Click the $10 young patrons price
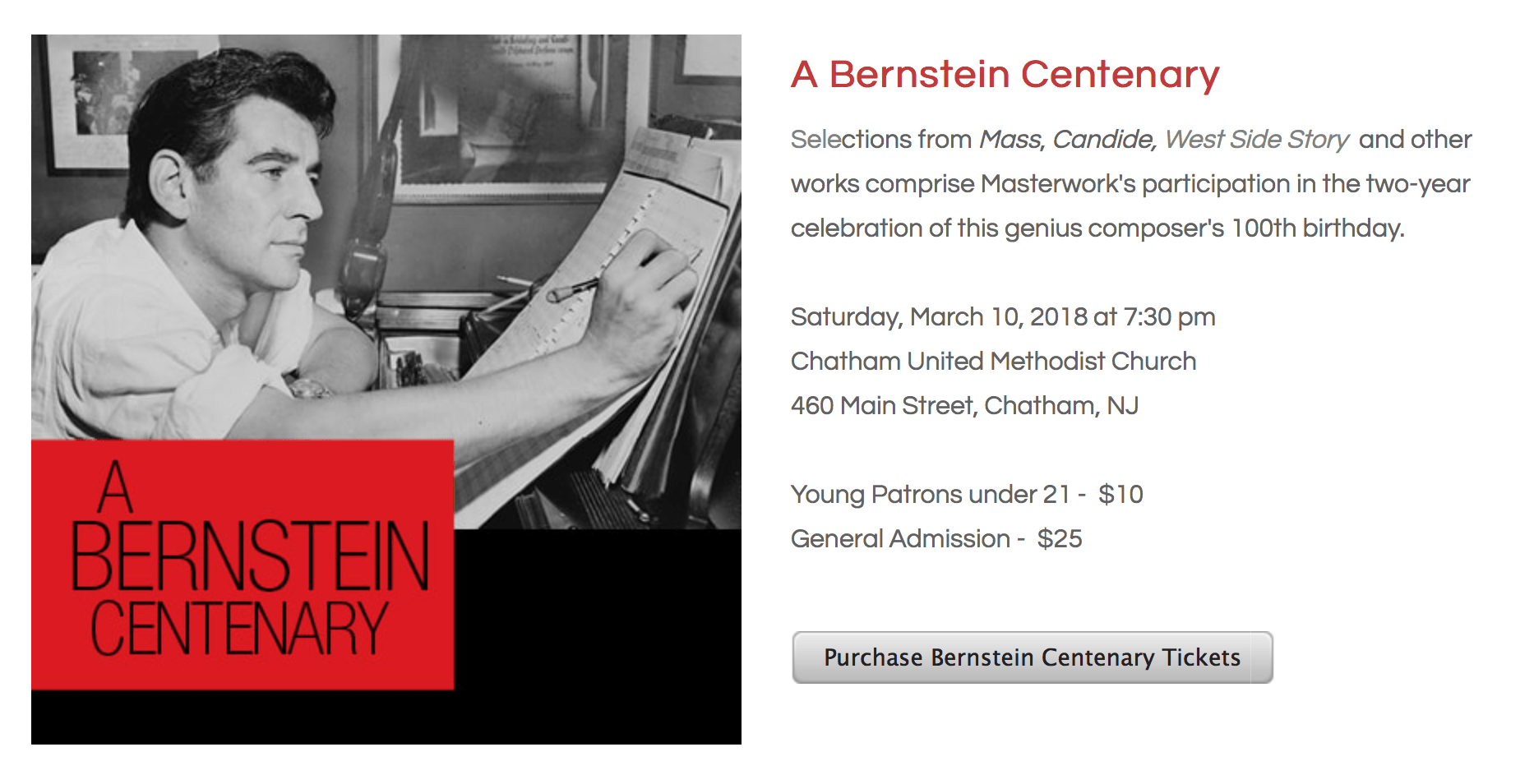1534x784 pixels. point(1120,495)
